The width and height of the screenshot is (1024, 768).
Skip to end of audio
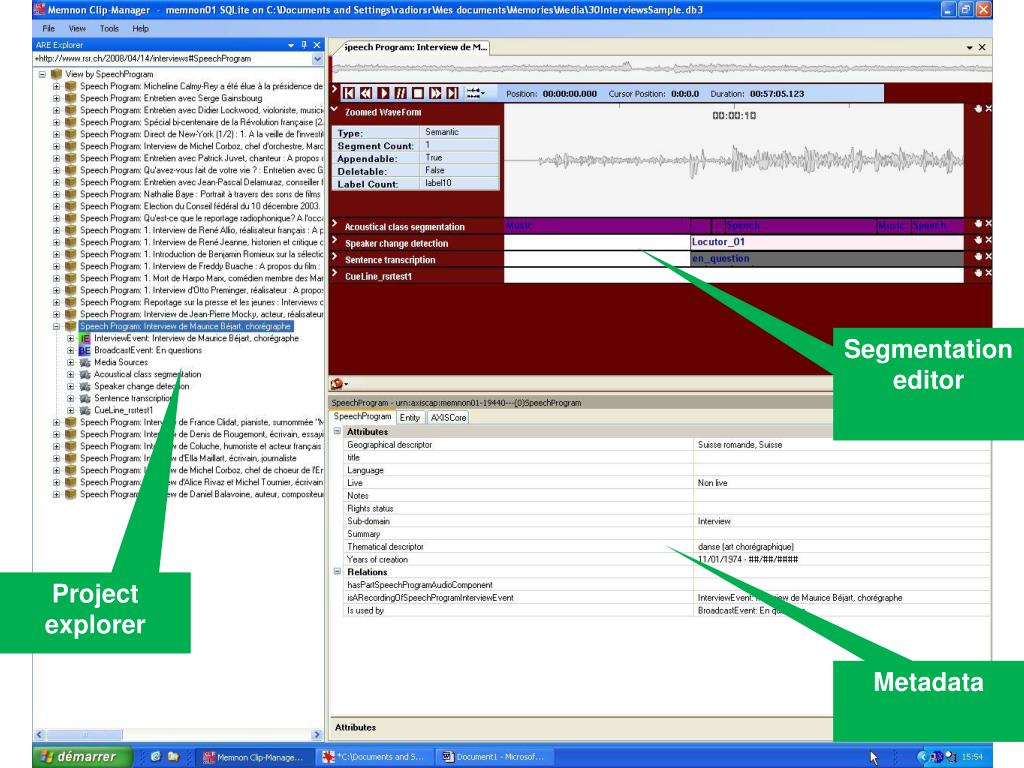[x=452, y=93]
